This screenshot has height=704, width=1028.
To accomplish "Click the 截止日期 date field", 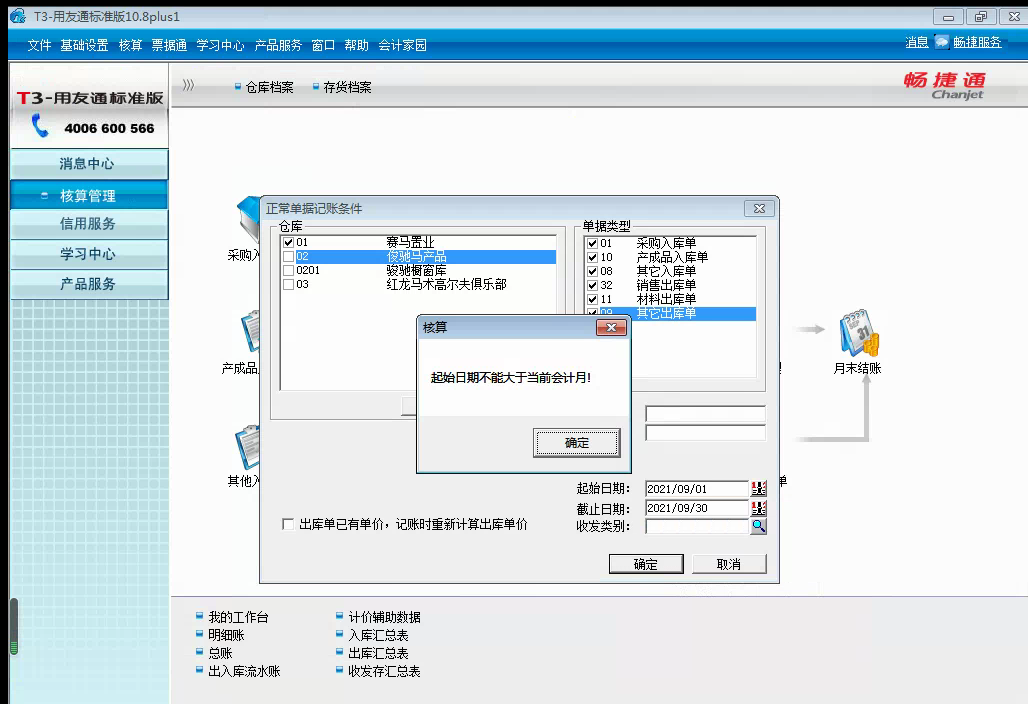I will 697,508.
